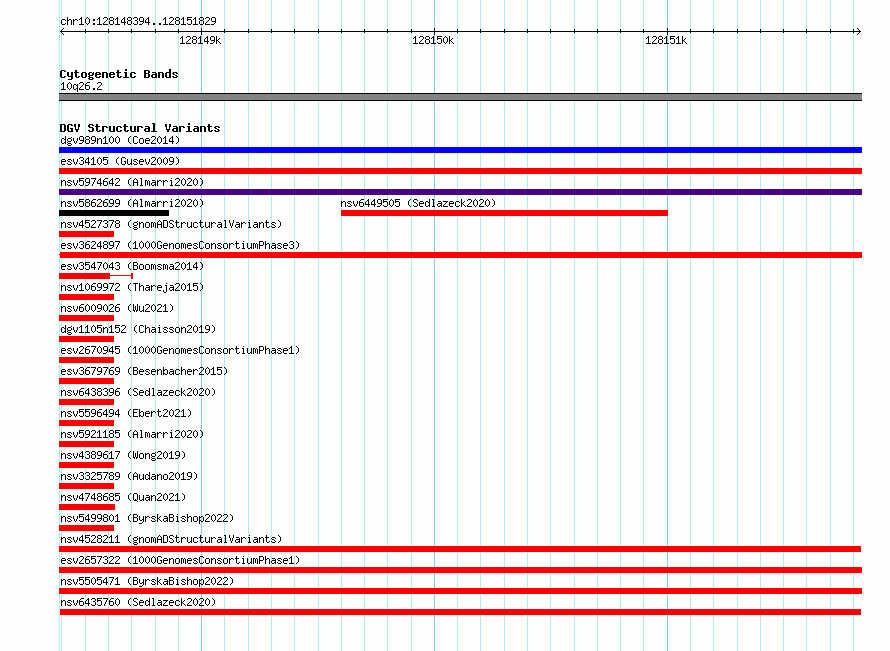Open nsv4528211 (gnomADStructuralVariants) label
Viewport: 890px width, 651px height.
171,539
